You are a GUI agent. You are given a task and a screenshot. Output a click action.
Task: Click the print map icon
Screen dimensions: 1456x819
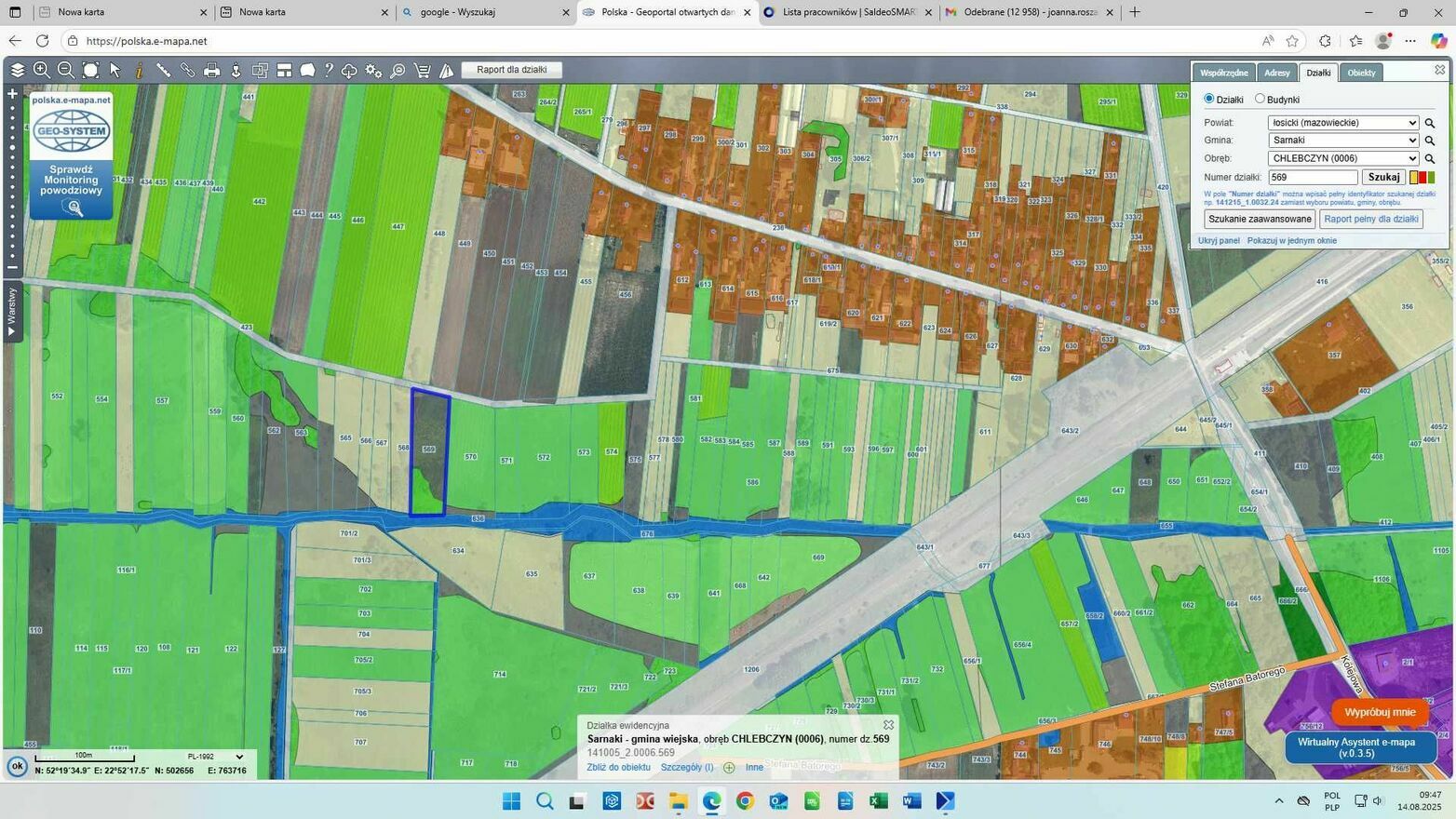211,71
